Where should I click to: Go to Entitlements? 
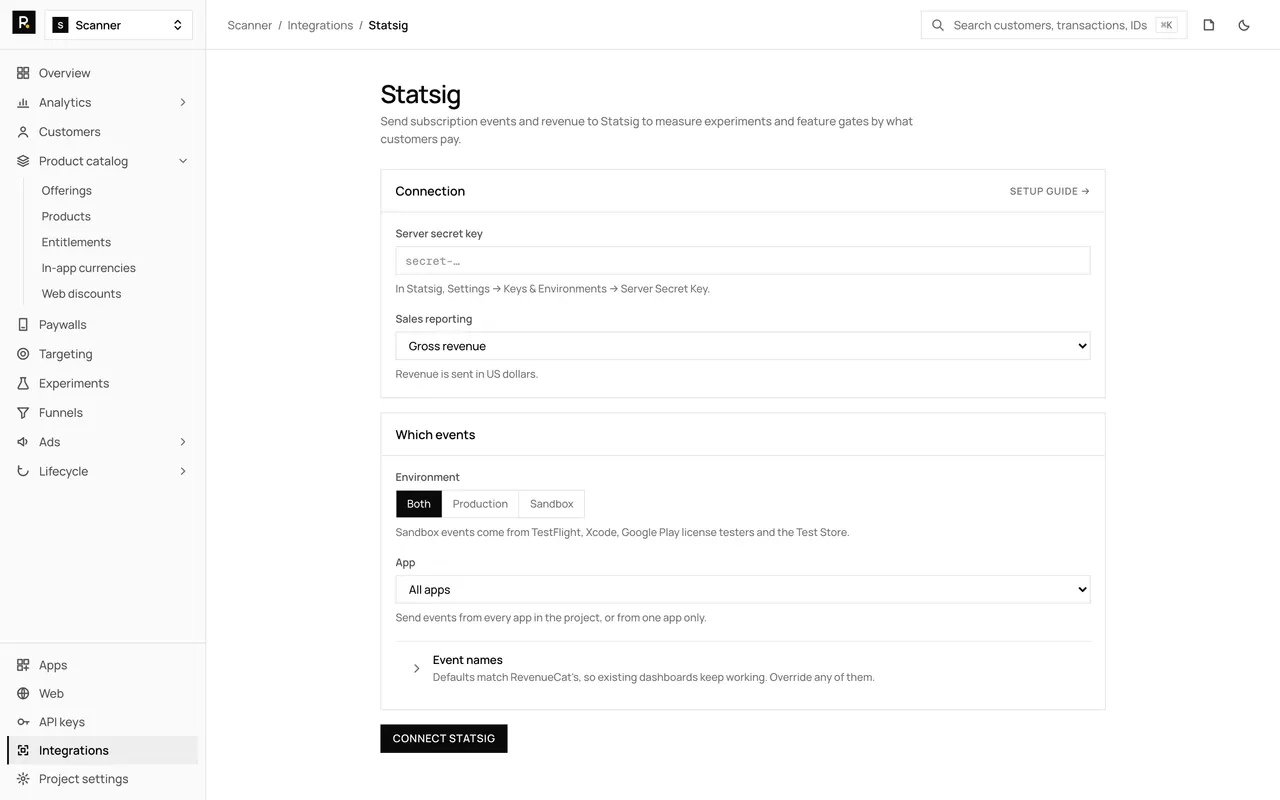[x=76, y=242]
